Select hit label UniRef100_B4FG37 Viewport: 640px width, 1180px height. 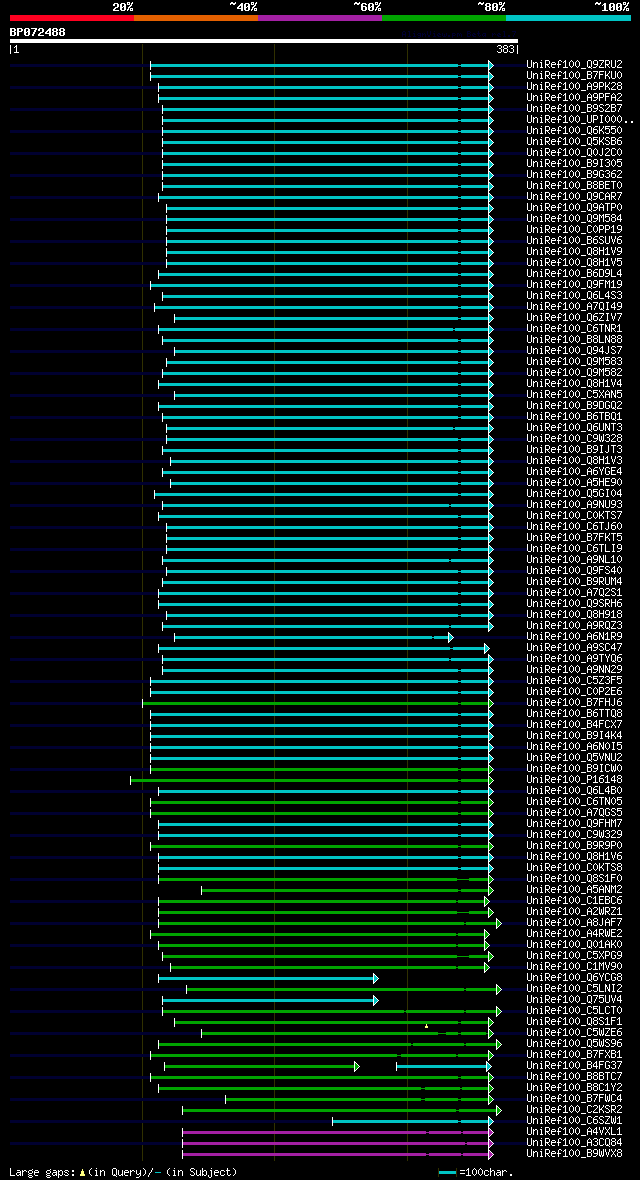(x=574, y=1066)
